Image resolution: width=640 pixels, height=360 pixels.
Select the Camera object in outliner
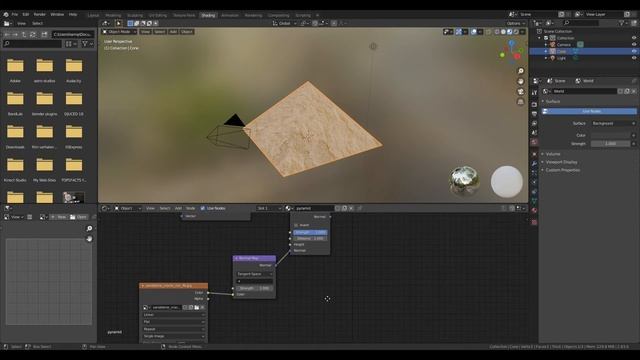point(564,44)
